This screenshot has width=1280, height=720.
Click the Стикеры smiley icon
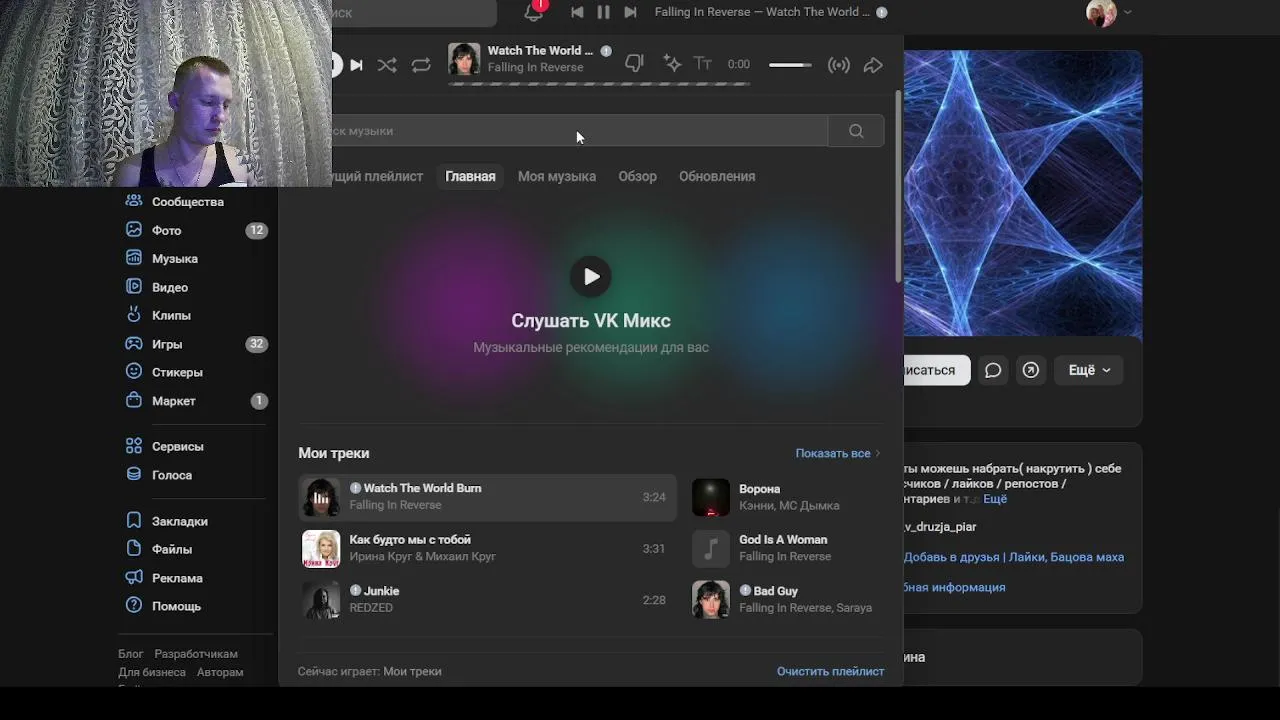click(134, 371)
